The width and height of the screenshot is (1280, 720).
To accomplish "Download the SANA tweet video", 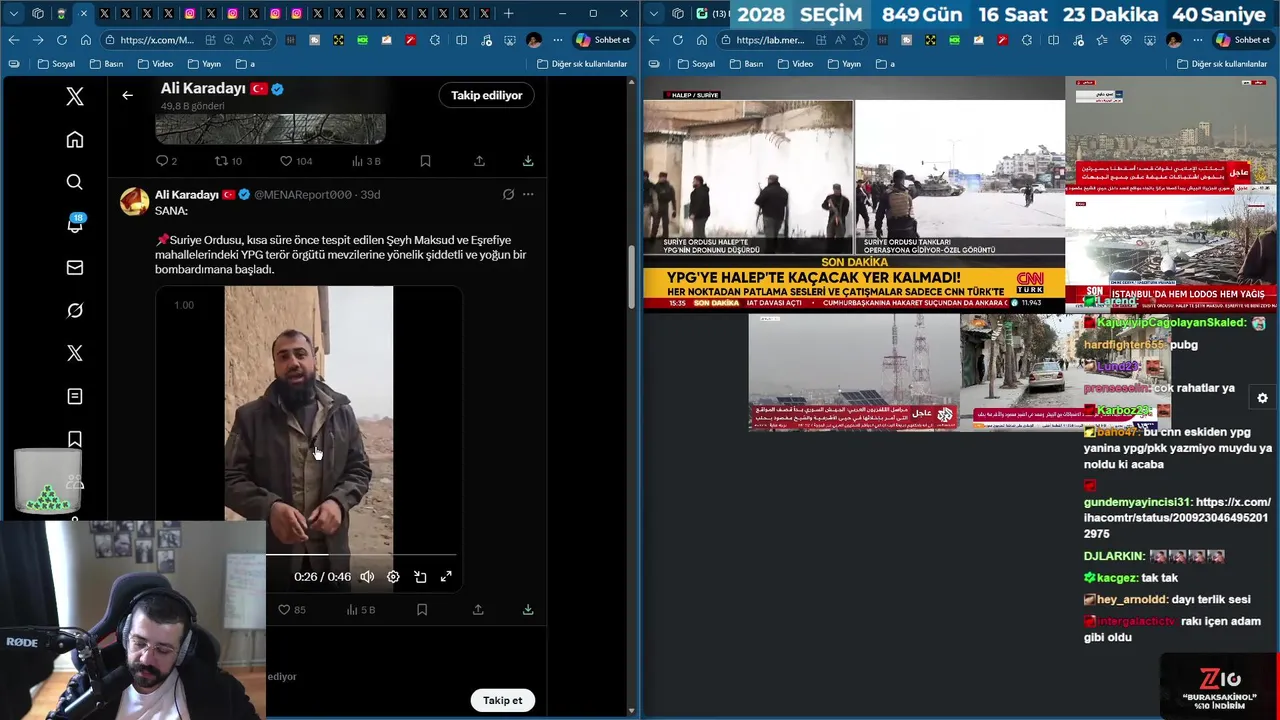I will click(528, 610).
